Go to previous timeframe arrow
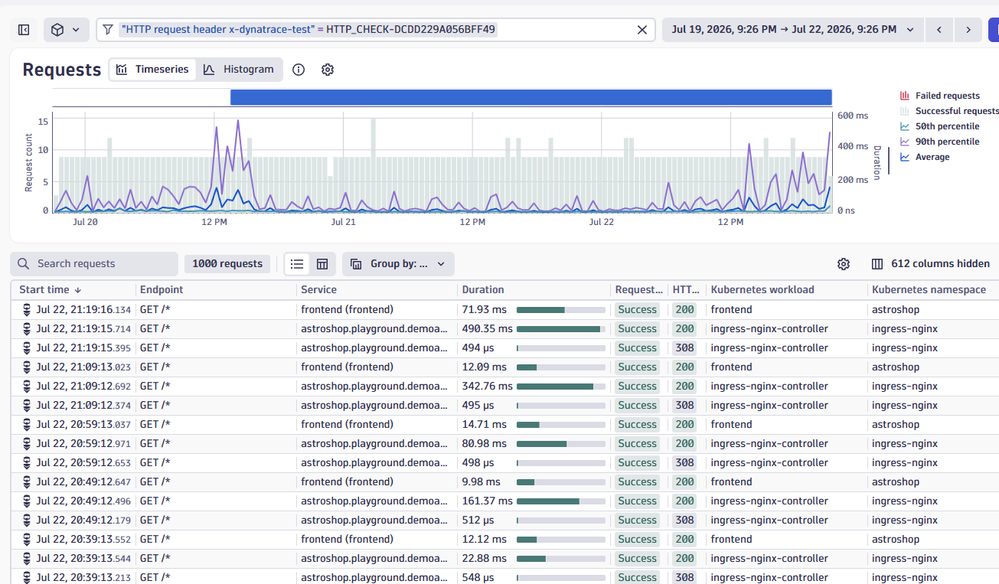This screenshot has height=584, width=999. click(939, 30)
